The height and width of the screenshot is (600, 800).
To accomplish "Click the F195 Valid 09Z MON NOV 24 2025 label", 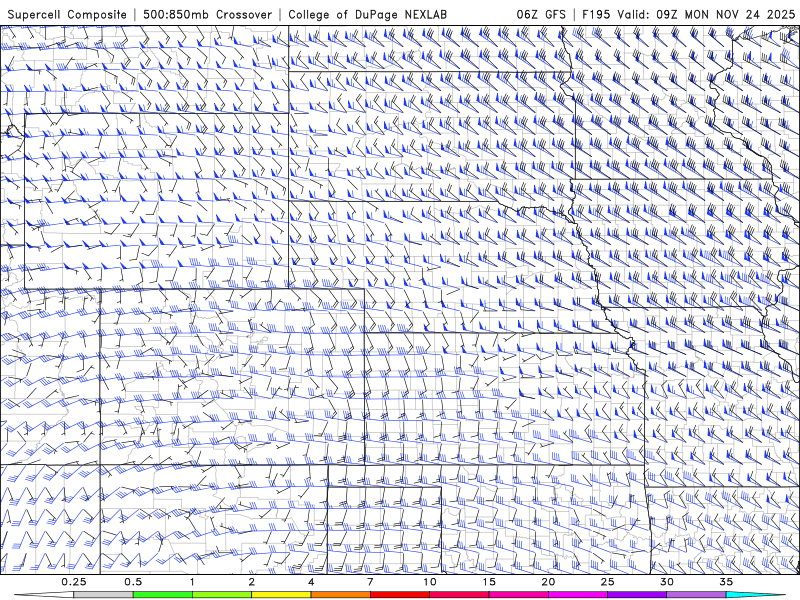I will click(688, 14).
